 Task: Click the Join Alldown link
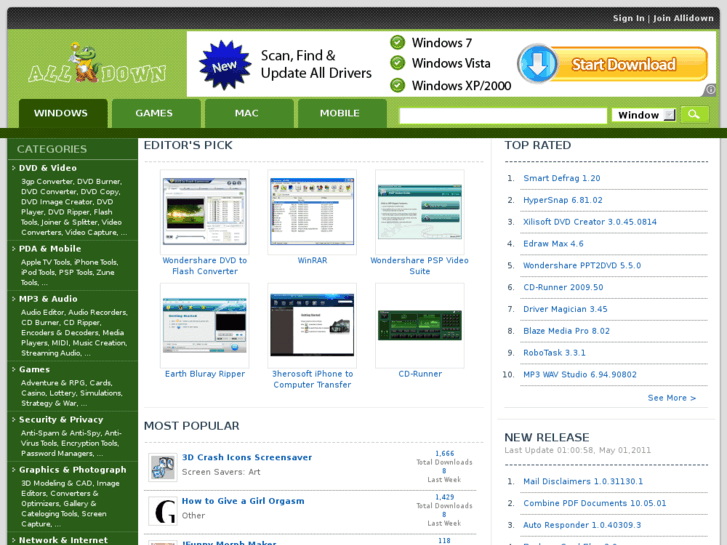pos(683,18)
